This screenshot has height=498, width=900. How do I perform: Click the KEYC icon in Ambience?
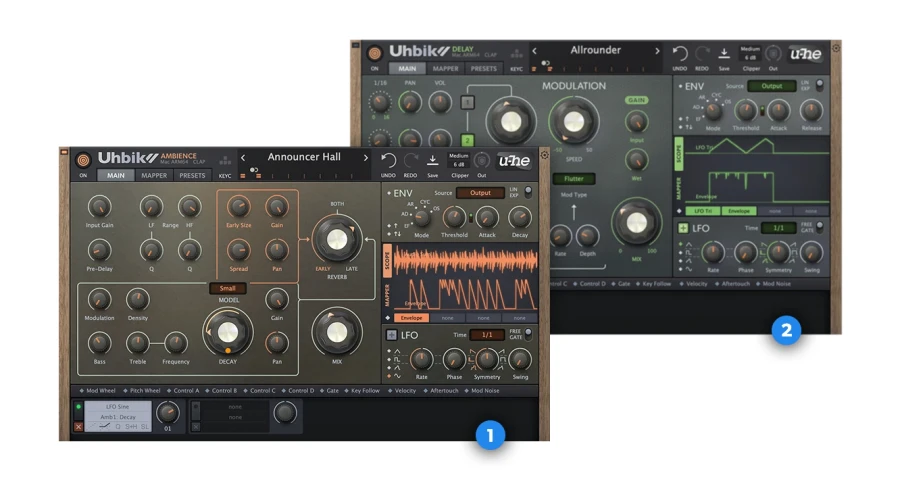pos(225,160)
